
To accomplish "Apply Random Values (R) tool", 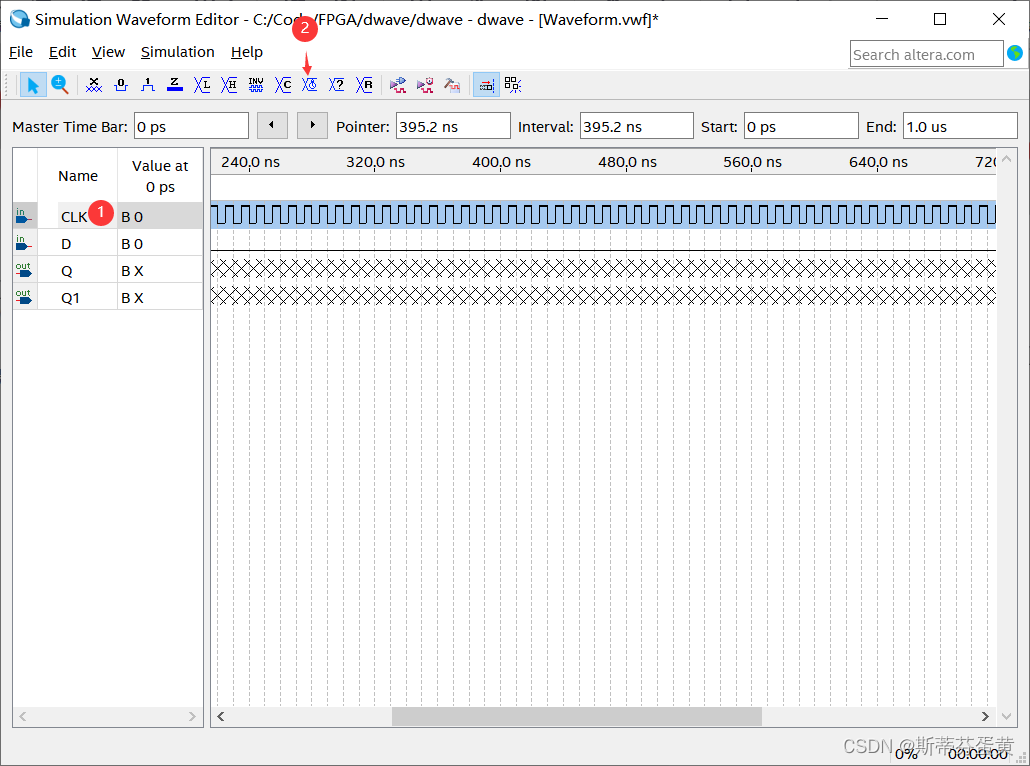I will [x=364, y=85].
